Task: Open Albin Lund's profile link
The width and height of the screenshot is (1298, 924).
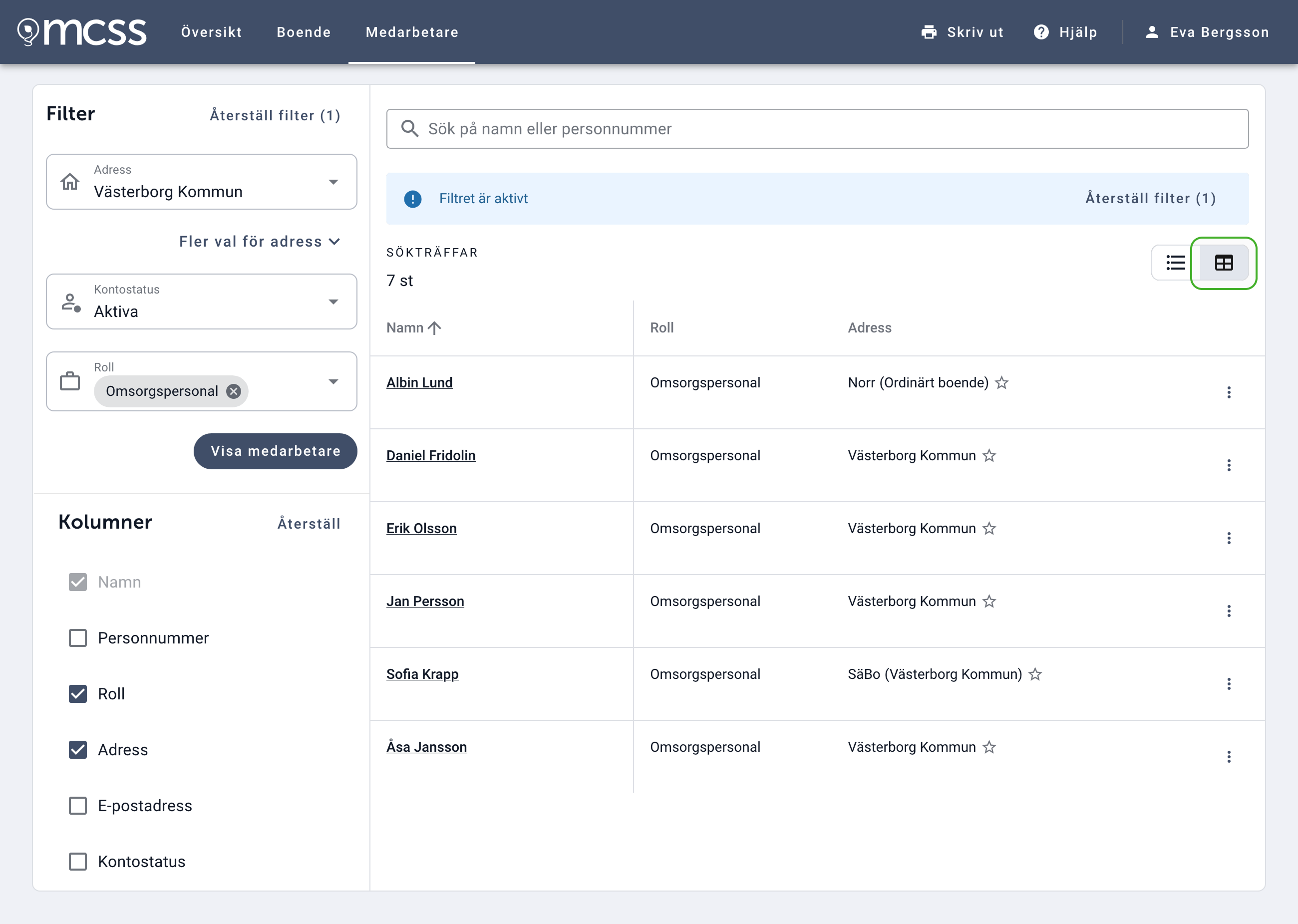Action: (419, 383)
